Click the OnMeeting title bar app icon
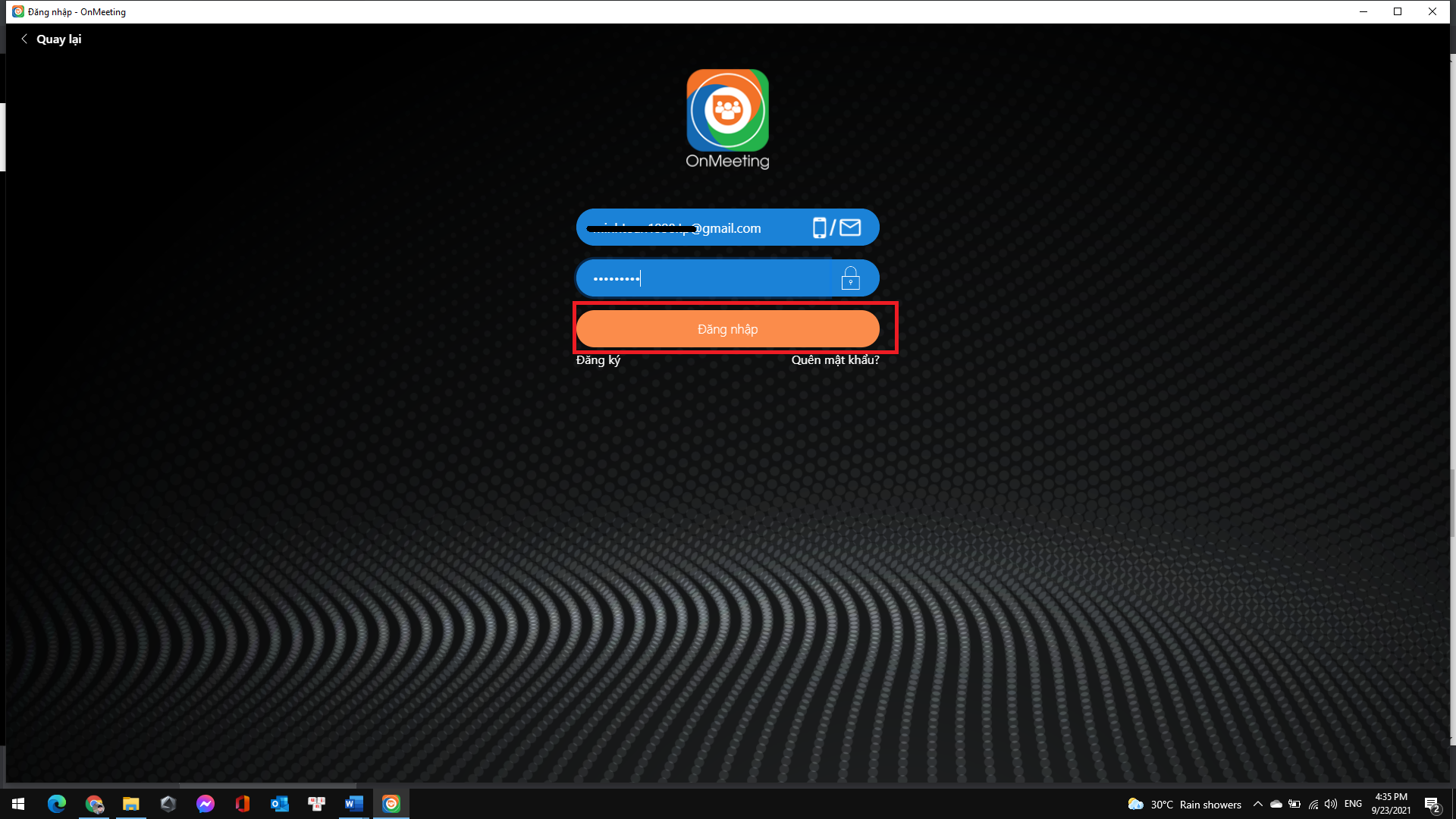 pyautogui.click(x=18, y=11)
